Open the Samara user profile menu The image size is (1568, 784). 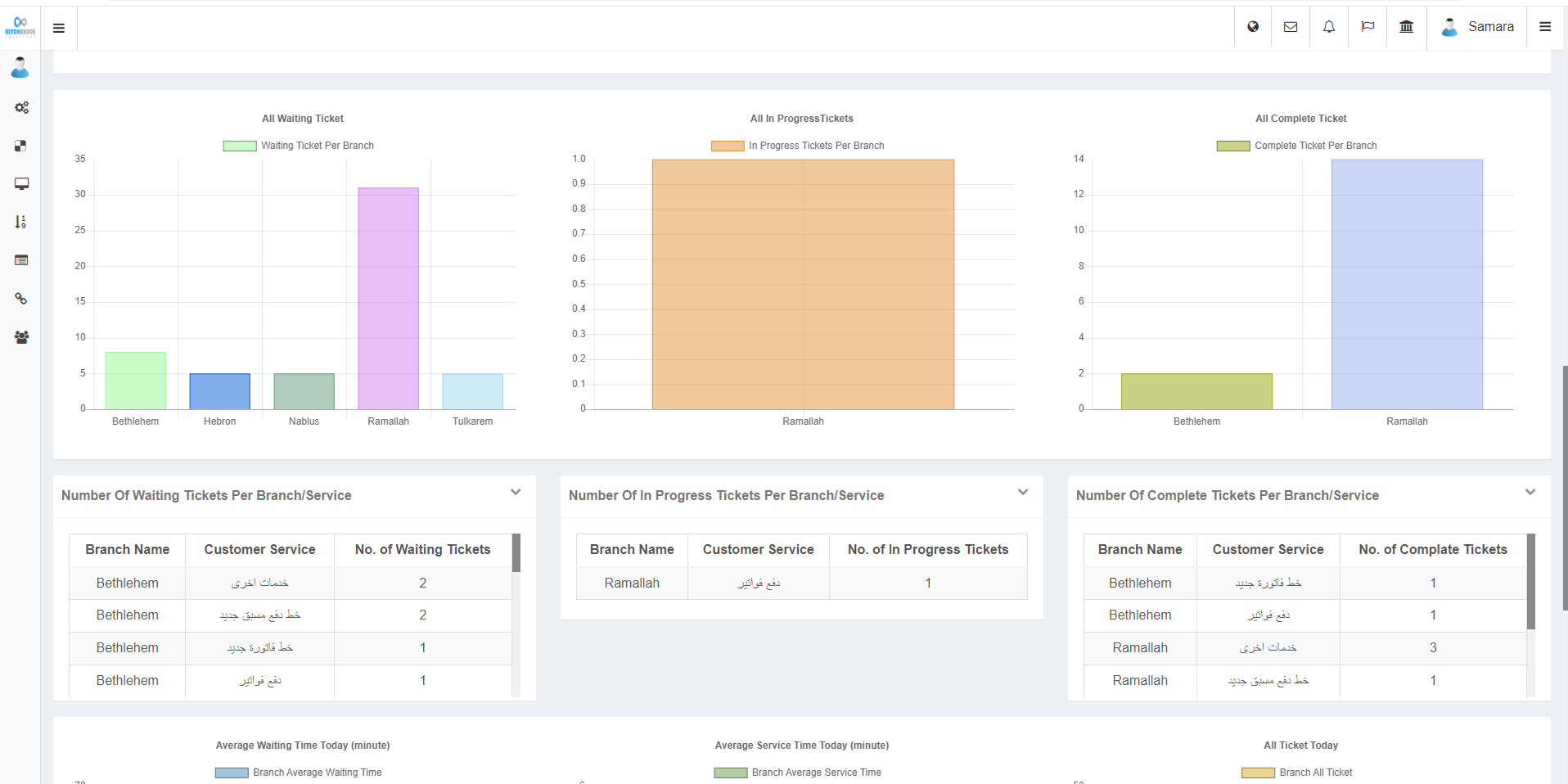tap(1477, 27)
